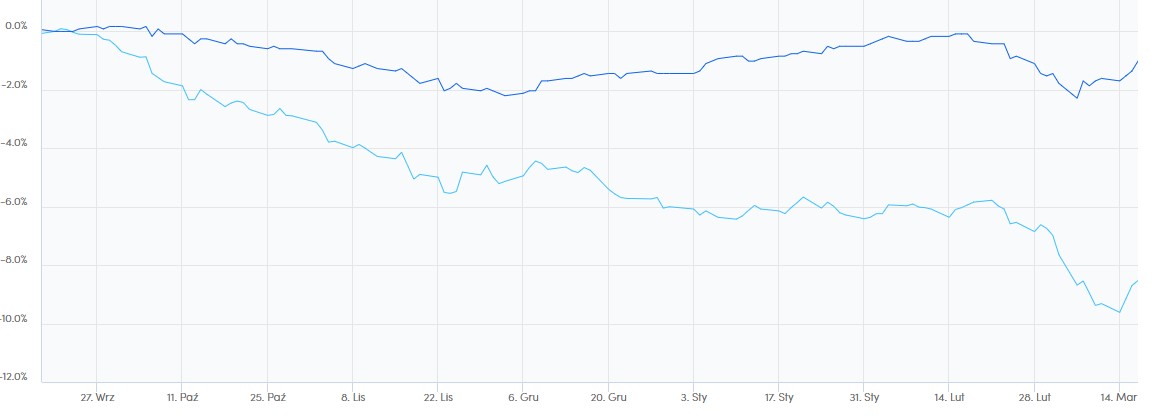
Task: Click the 17. Sty date label
Action: pyautogui.click(x=779, y=397)
